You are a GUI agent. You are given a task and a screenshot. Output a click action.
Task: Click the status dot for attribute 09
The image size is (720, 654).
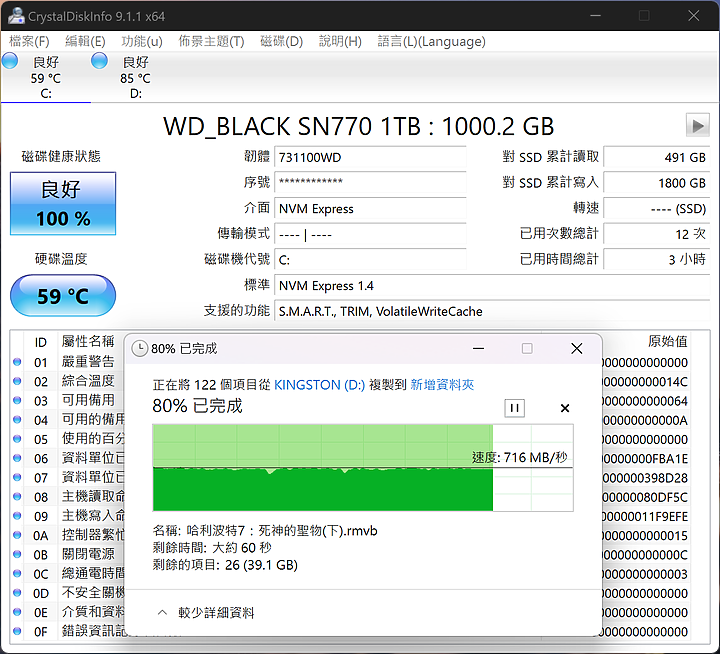17,516
